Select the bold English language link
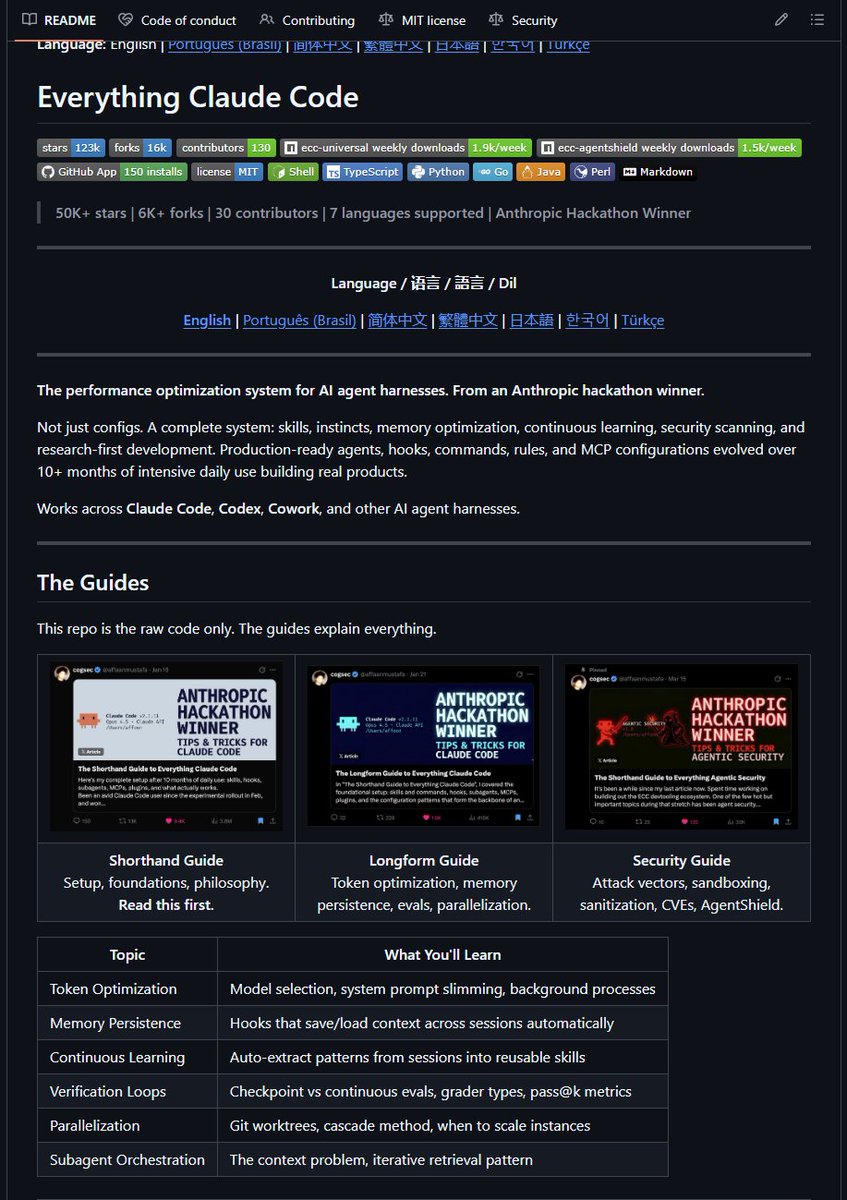The width and height of the screenshot is (847, 1200). click(x=207, y=320)
